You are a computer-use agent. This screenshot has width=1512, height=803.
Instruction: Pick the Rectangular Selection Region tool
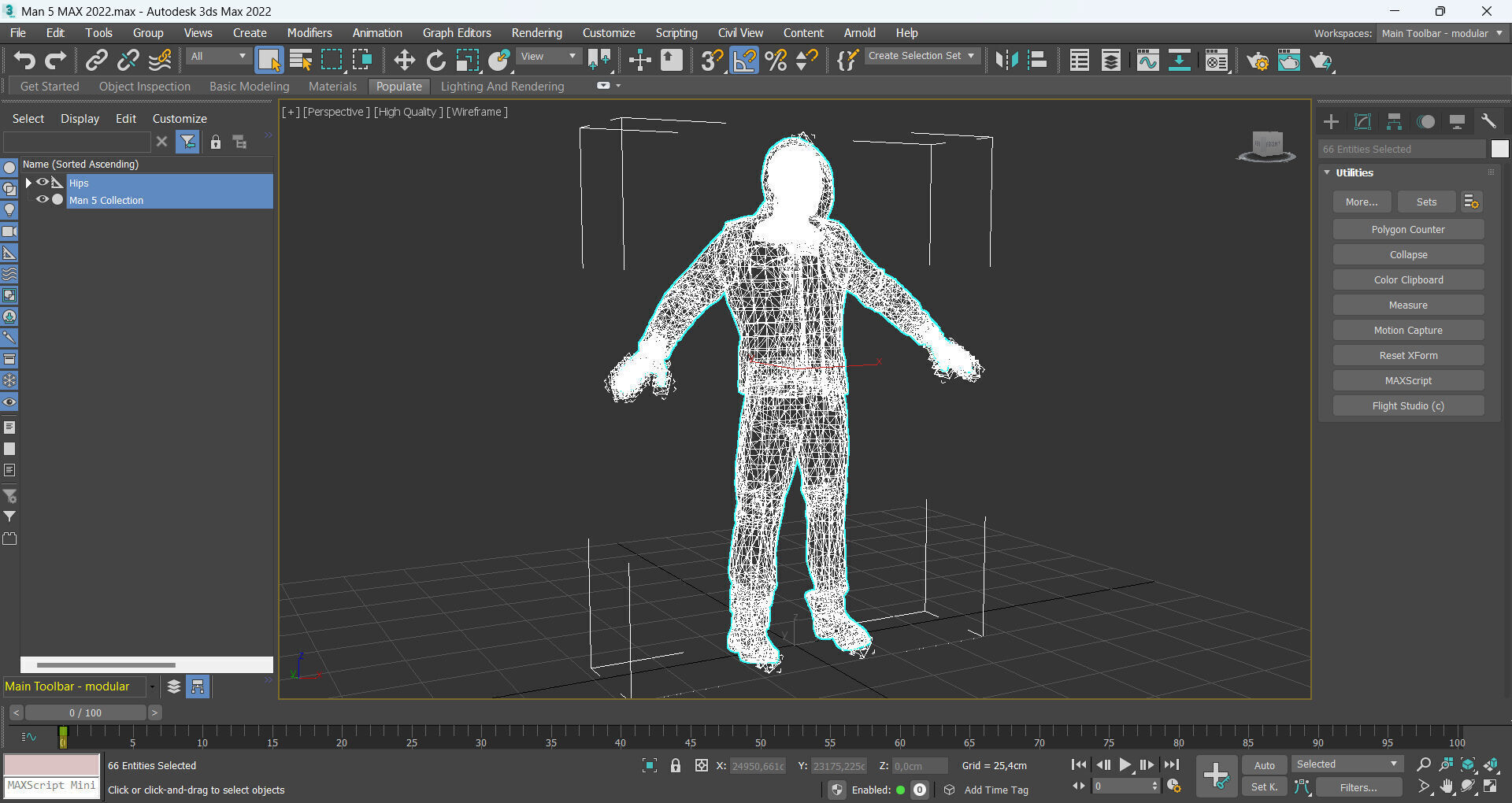(x=332, y=60)
